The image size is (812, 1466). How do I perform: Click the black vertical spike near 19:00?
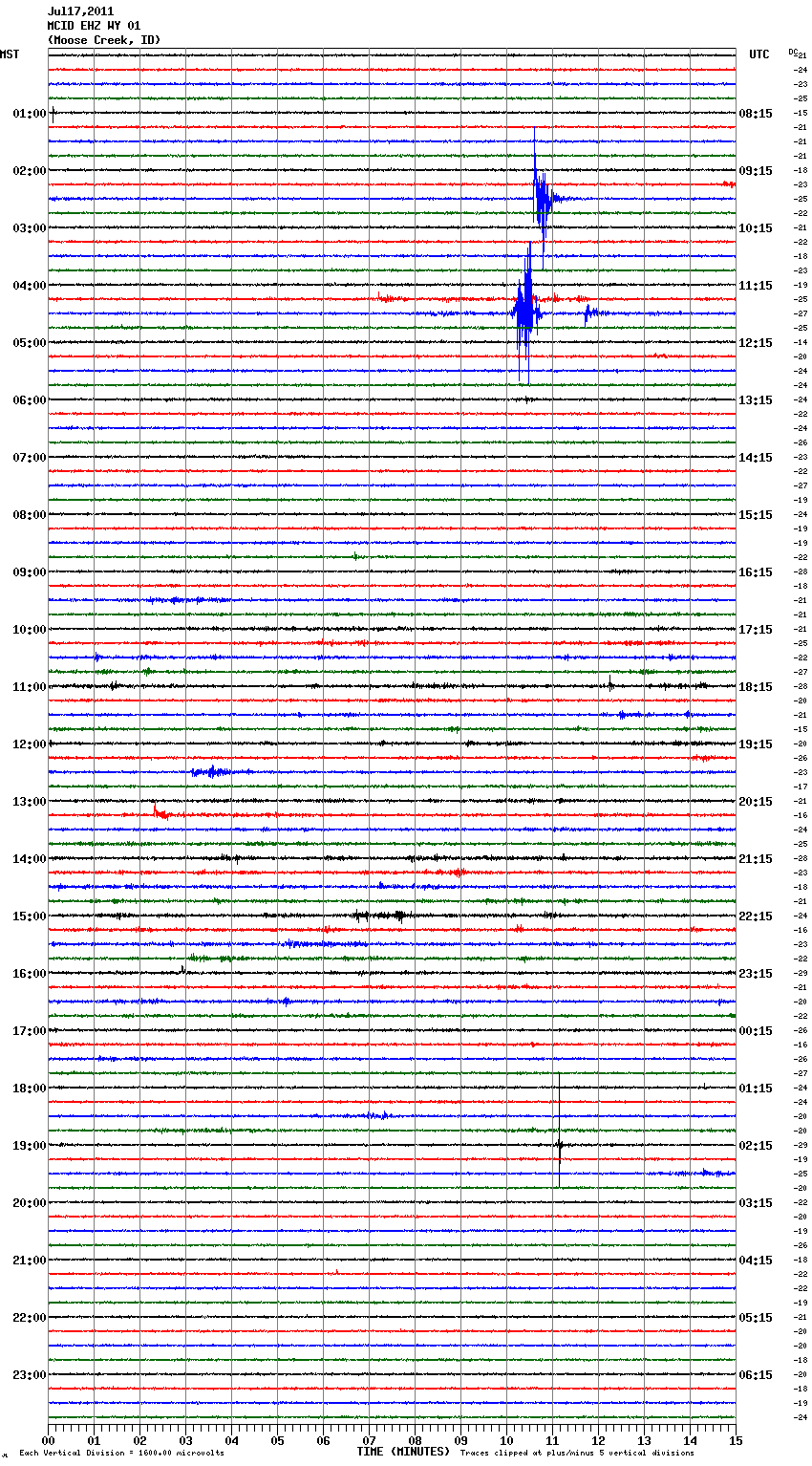tap(560, 1131)
